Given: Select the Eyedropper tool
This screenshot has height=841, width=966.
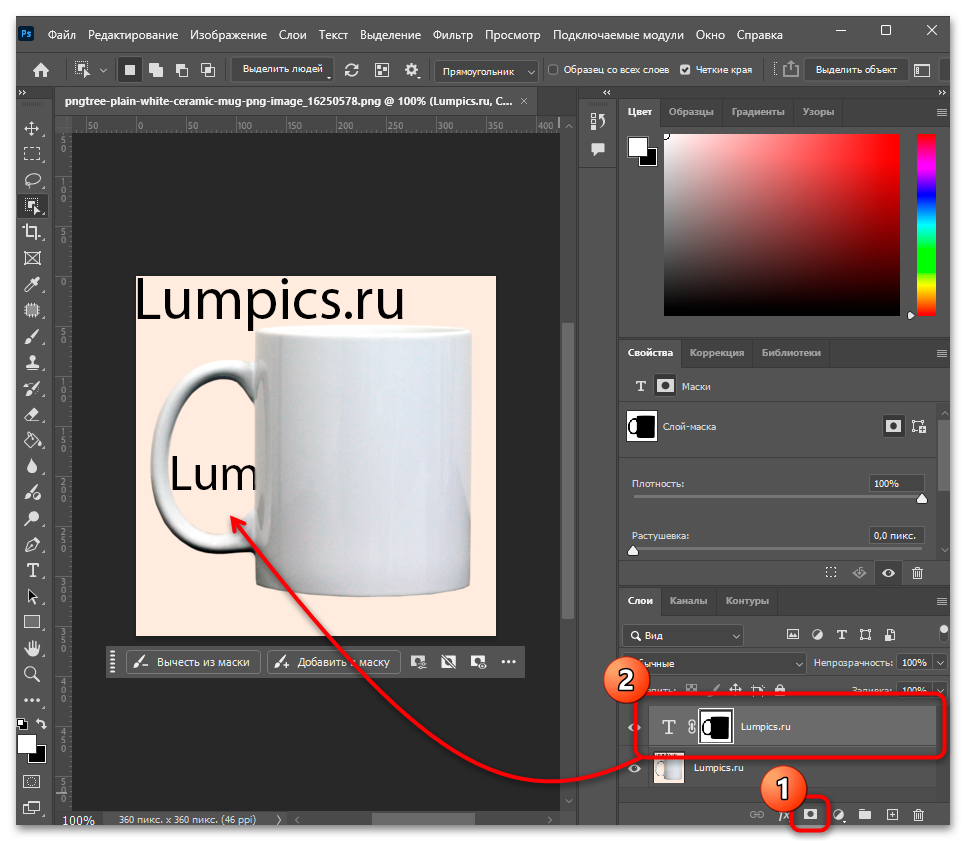Looking at the screenshot, I should coord(32,284).
